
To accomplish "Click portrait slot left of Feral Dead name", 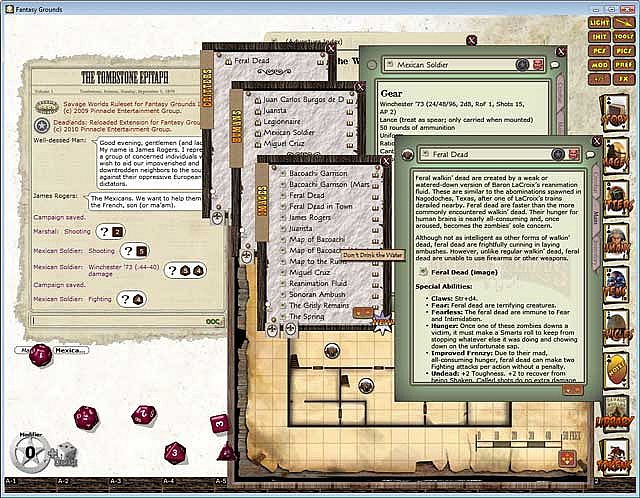I will (407, 155).
